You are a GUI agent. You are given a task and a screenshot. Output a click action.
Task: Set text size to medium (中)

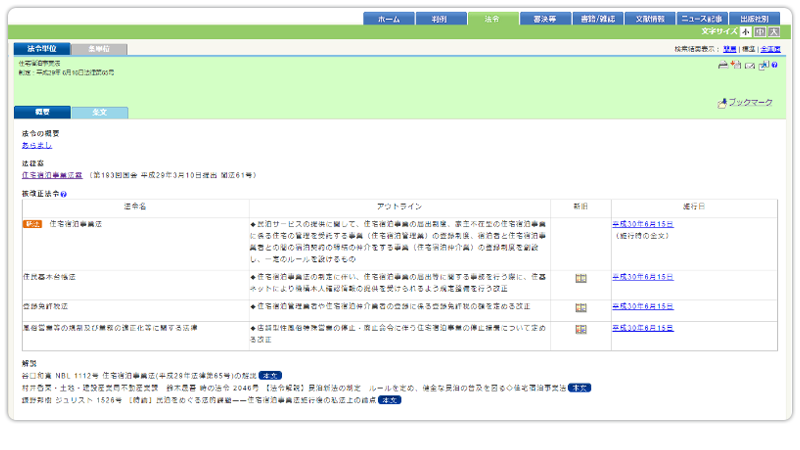pyautogui.click(x=759, y=32)
